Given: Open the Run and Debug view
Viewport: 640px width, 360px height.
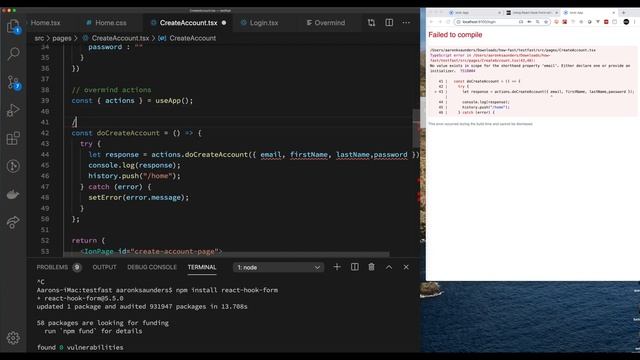Looking at the screenshot, I should [x=13, y=110].
